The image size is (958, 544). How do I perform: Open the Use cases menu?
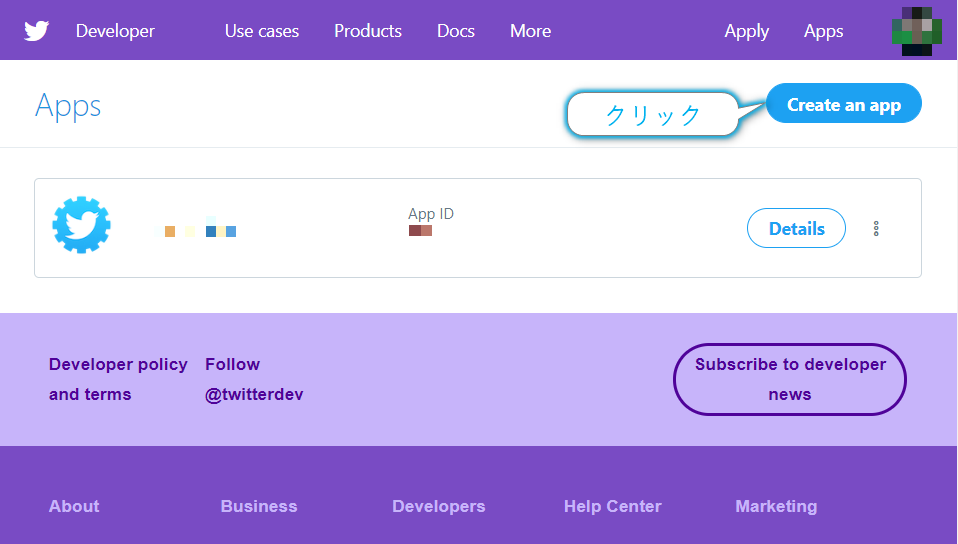click(x=261, y=31)
